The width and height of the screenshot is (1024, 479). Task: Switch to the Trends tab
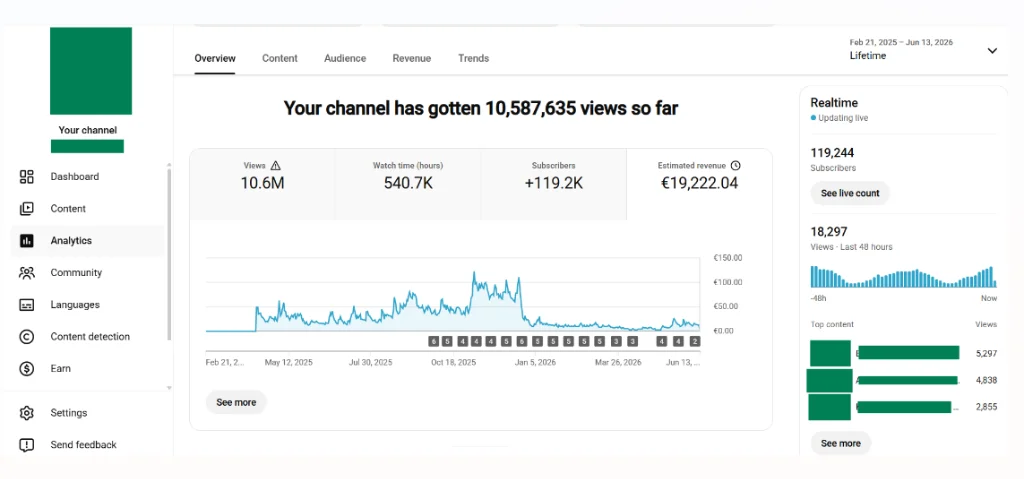tap(473, 58)
